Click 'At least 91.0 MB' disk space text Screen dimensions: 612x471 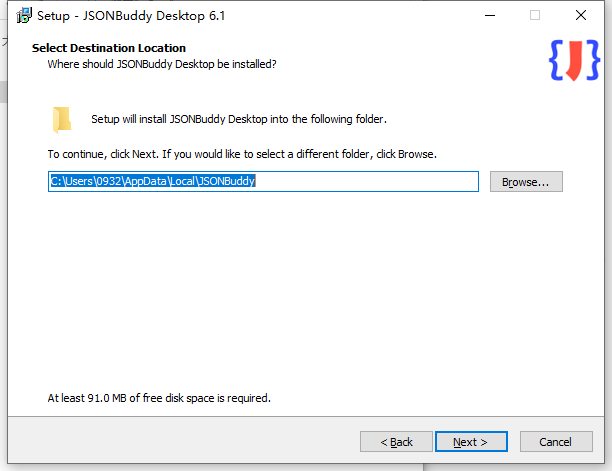click(x=159, y=398)
